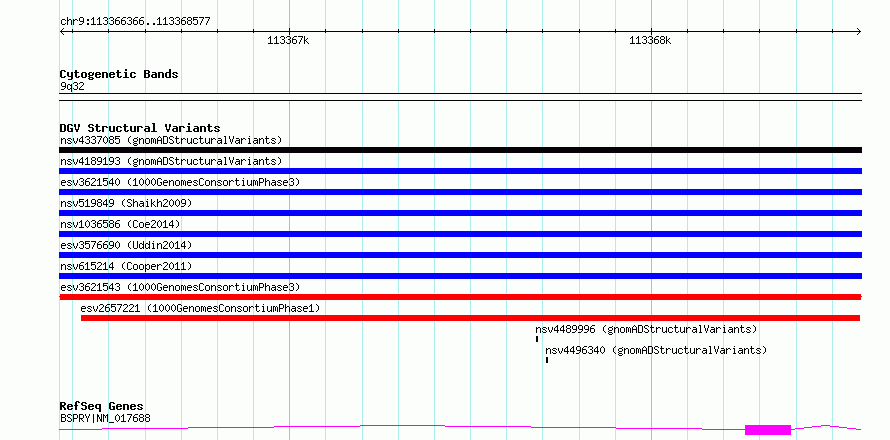Click the 113367k ruler position label
This screenshot has width=890, height=440.
pyautogui.click(x=288, y=40)
